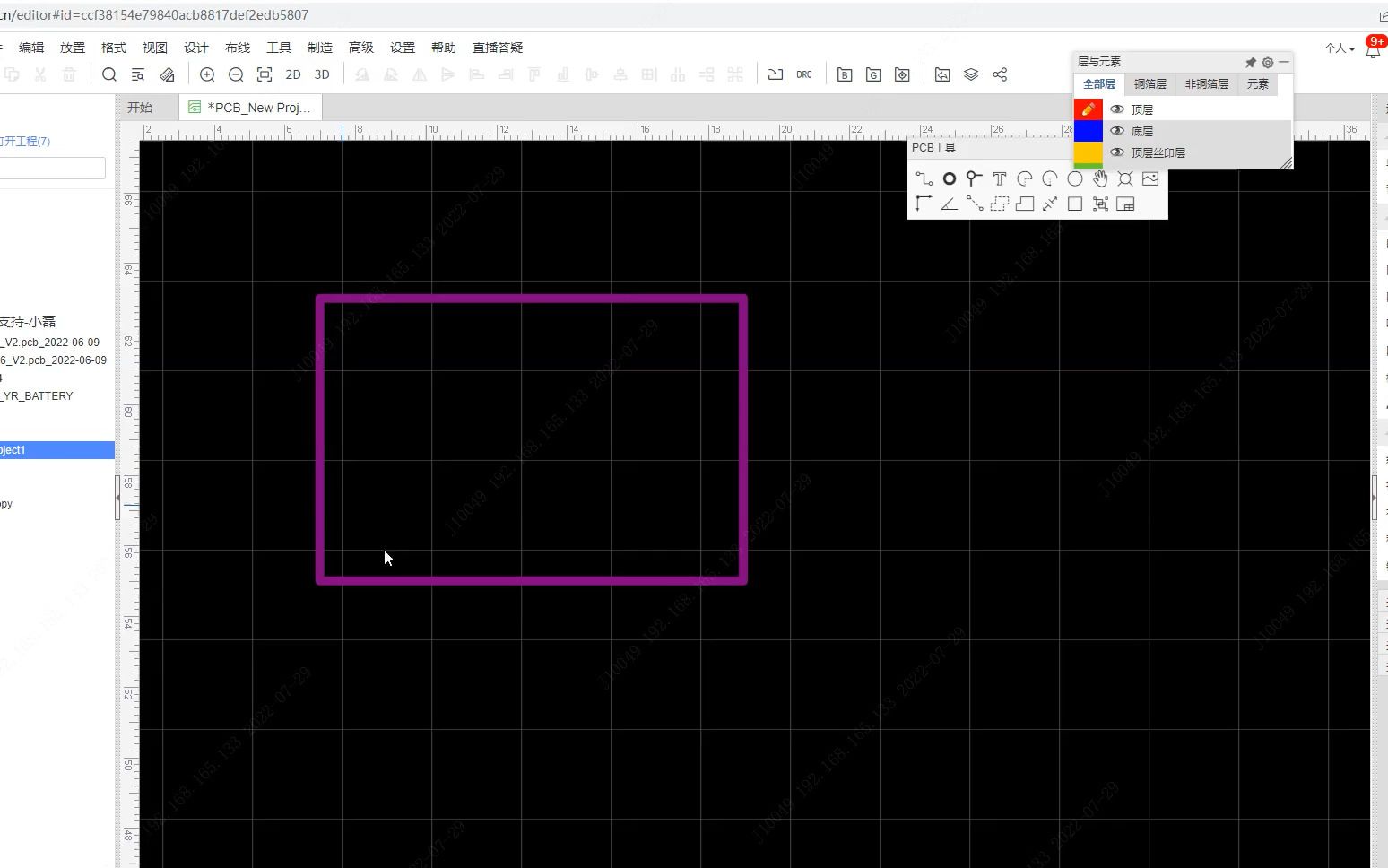Click the import image/file toolbar icon
Image resolution: width=1388 pixels, height=868 pixels.
click(x=942, y=74)
